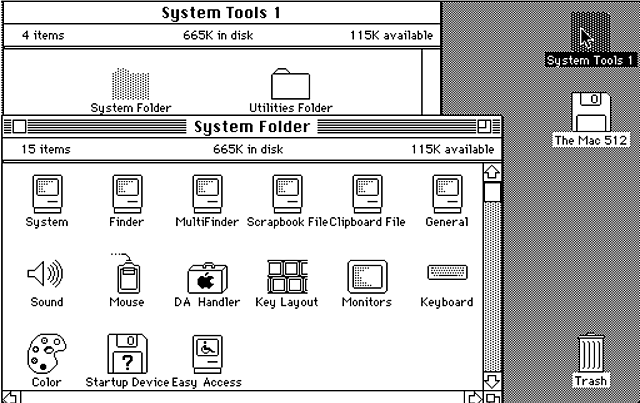This screenshot has height=403, width=640.
Task: Select the System file icon
Action: point(47,194)
